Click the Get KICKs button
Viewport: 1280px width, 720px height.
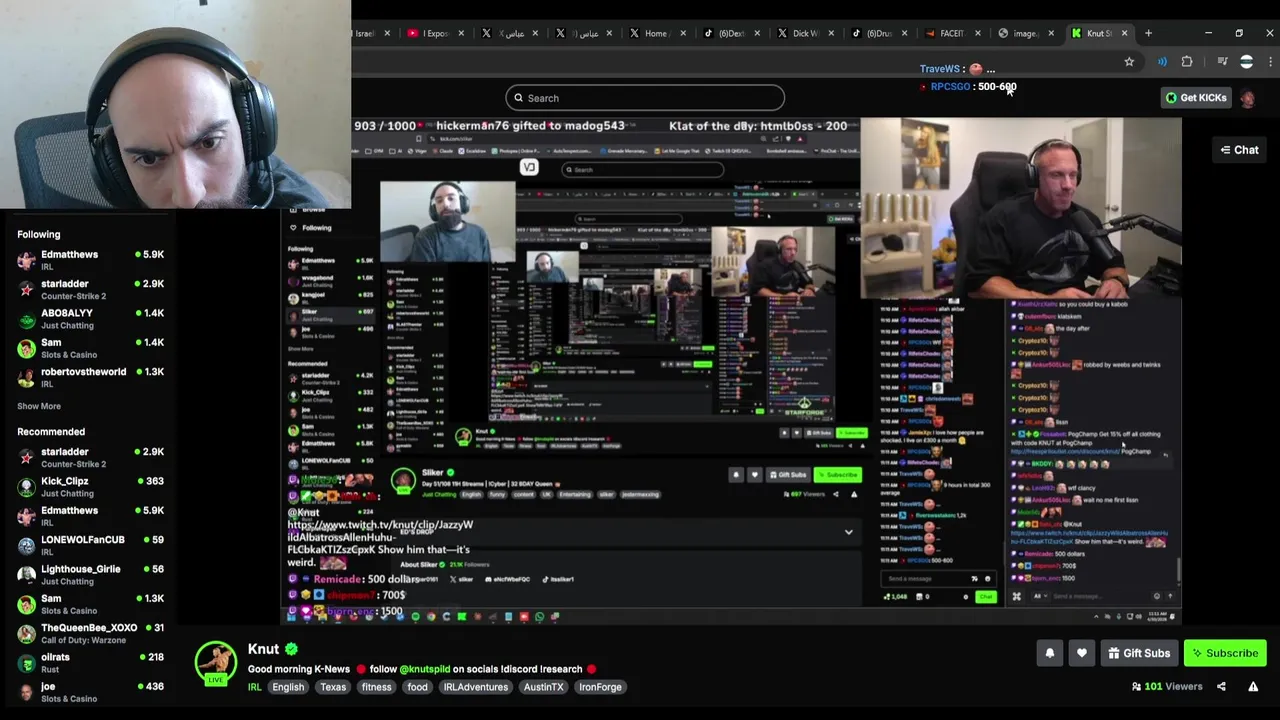(1195, 98)
